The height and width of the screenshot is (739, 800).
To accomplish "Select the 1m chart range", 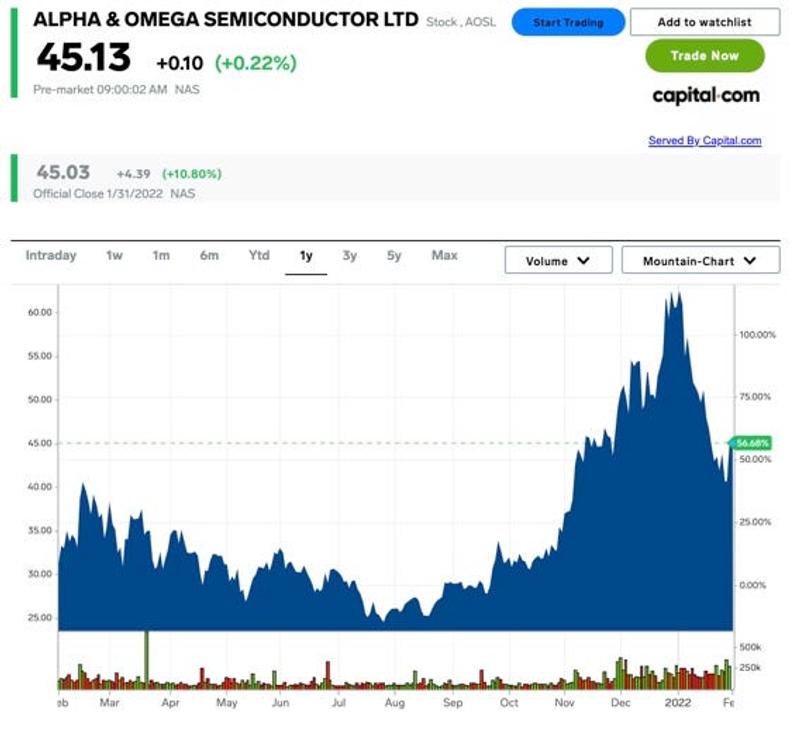I will tap(161, 255).
